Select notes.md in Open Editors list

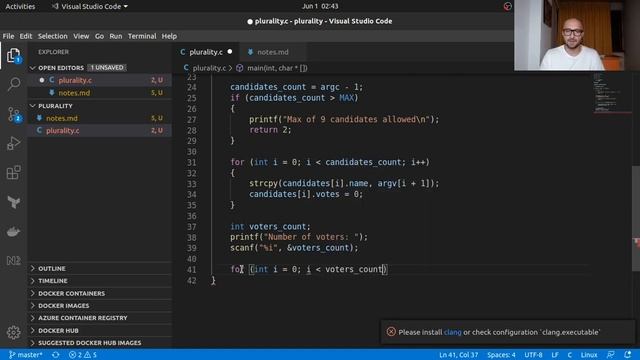[100, 93]
